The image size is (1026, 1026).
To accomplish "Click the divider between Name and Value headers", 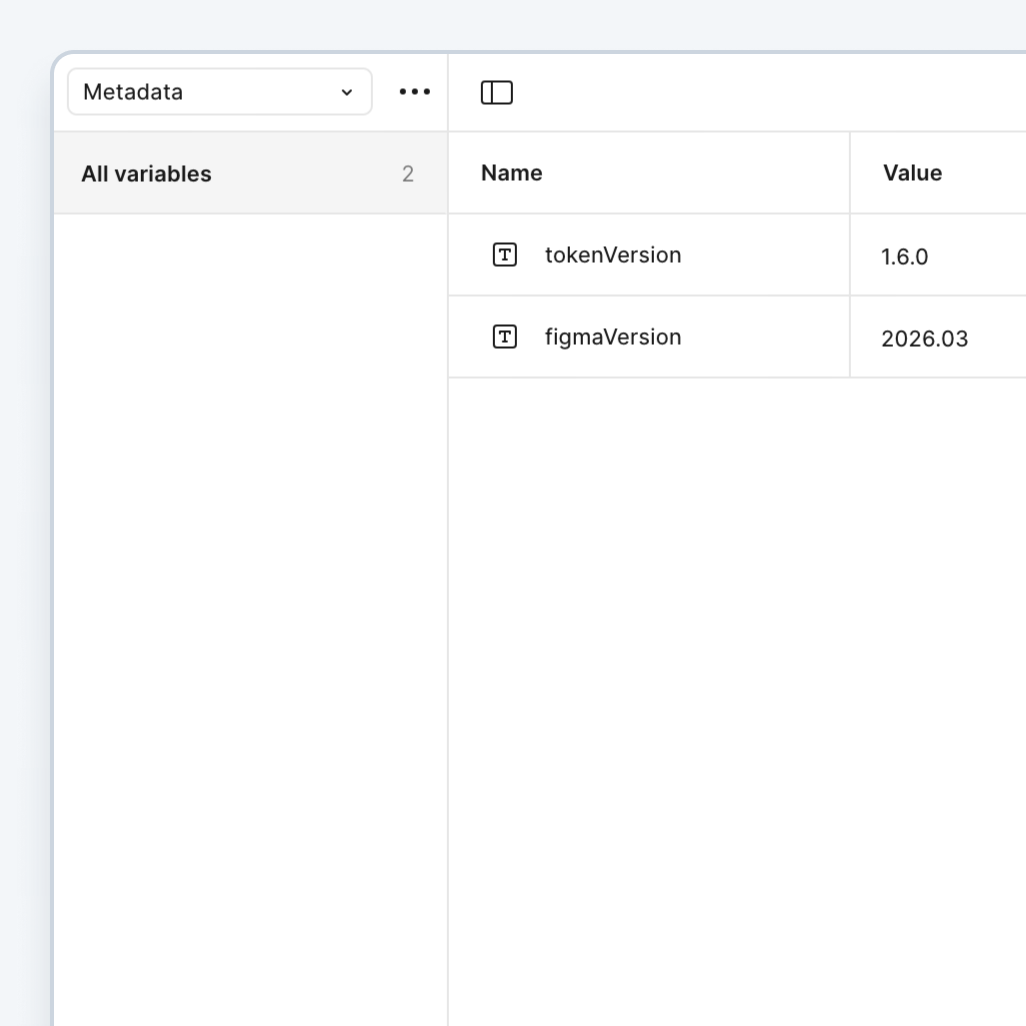I will click(850, 173).
